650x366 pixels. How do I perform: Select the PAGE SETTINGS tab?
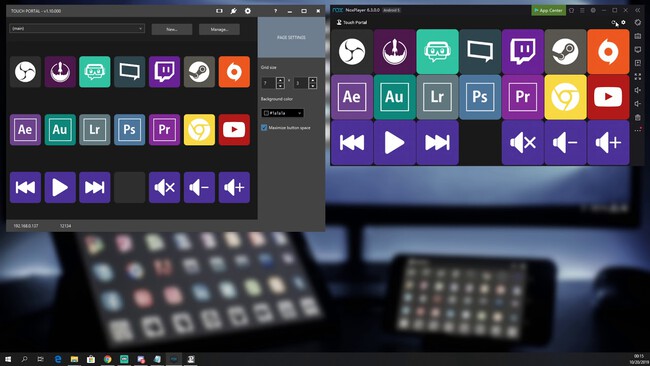(x=291, y=37)
